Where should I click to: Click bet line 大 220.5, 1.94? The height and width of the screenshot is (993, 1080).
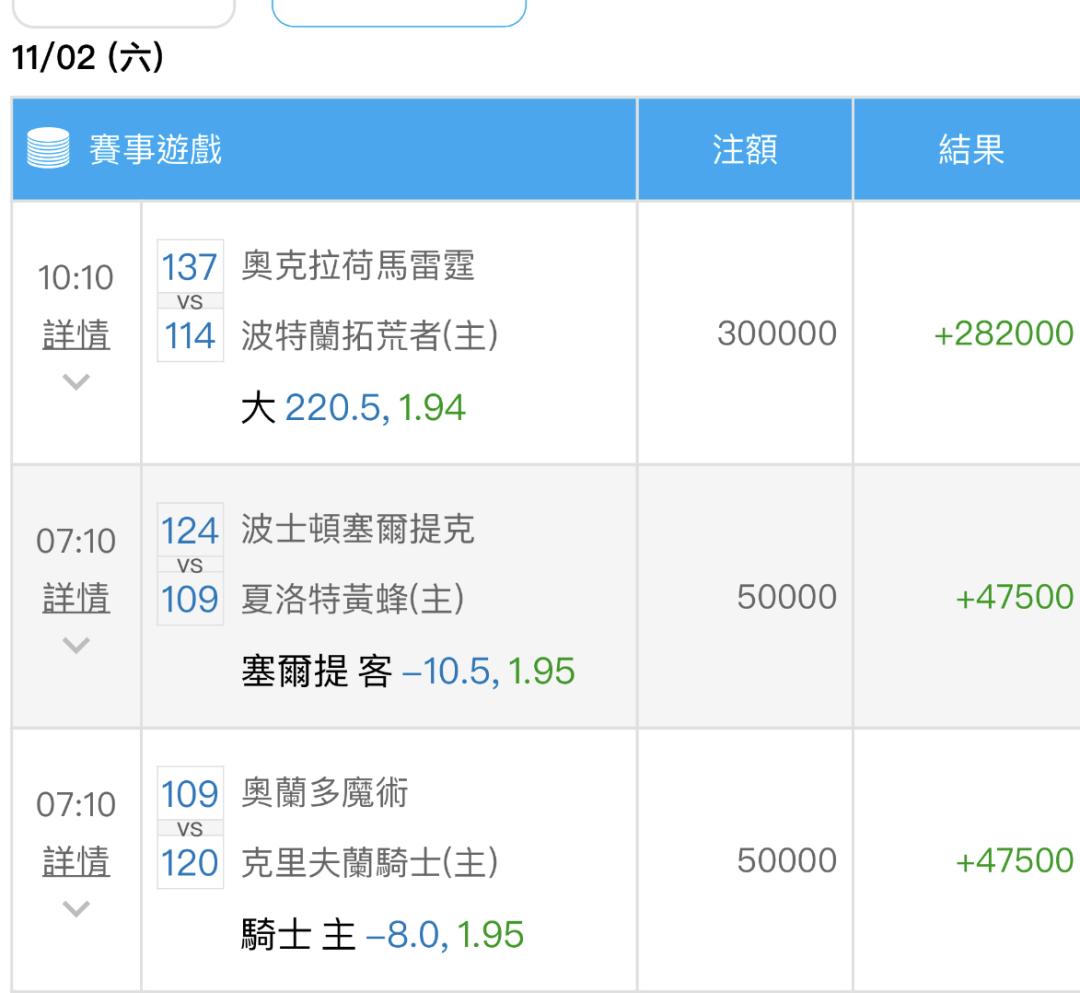click(353, 408)
